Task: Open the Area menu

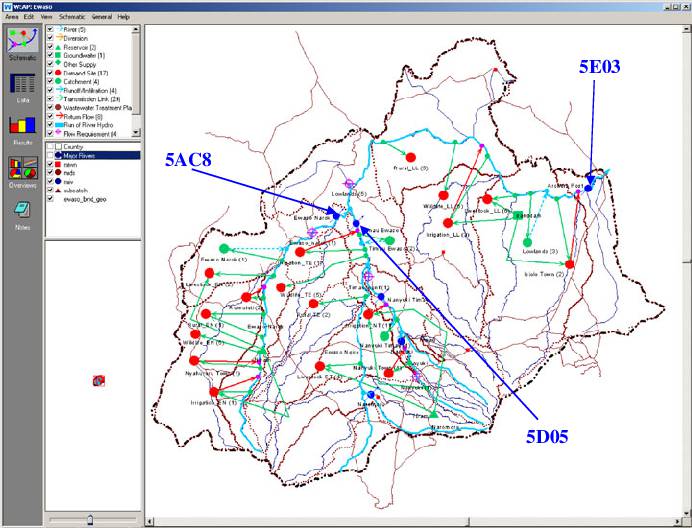Action: (x=11, y=17)
